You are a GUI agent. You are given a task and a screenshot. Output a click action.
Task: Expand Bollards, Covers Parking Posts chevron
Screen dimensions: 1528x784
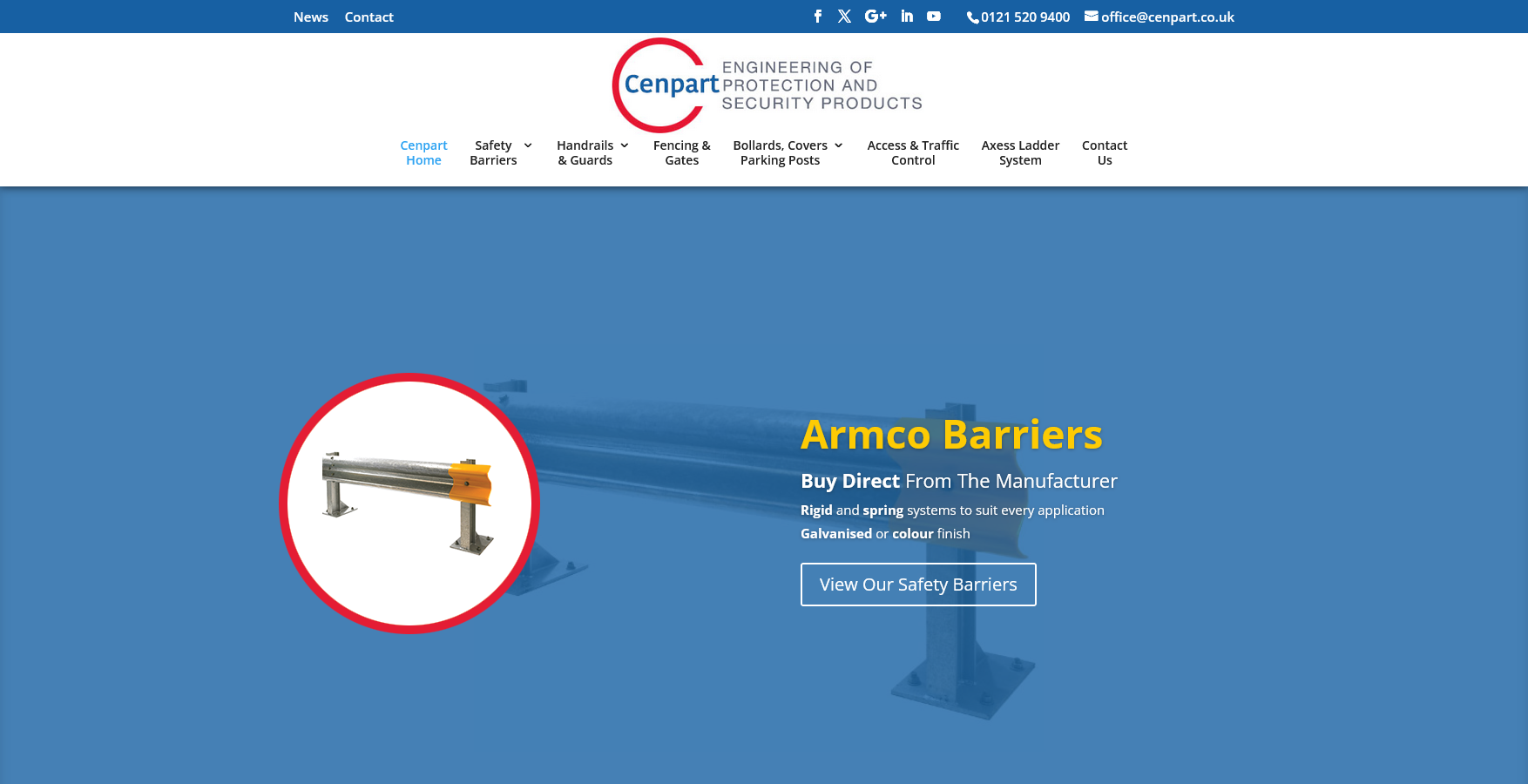click(839, 145)
